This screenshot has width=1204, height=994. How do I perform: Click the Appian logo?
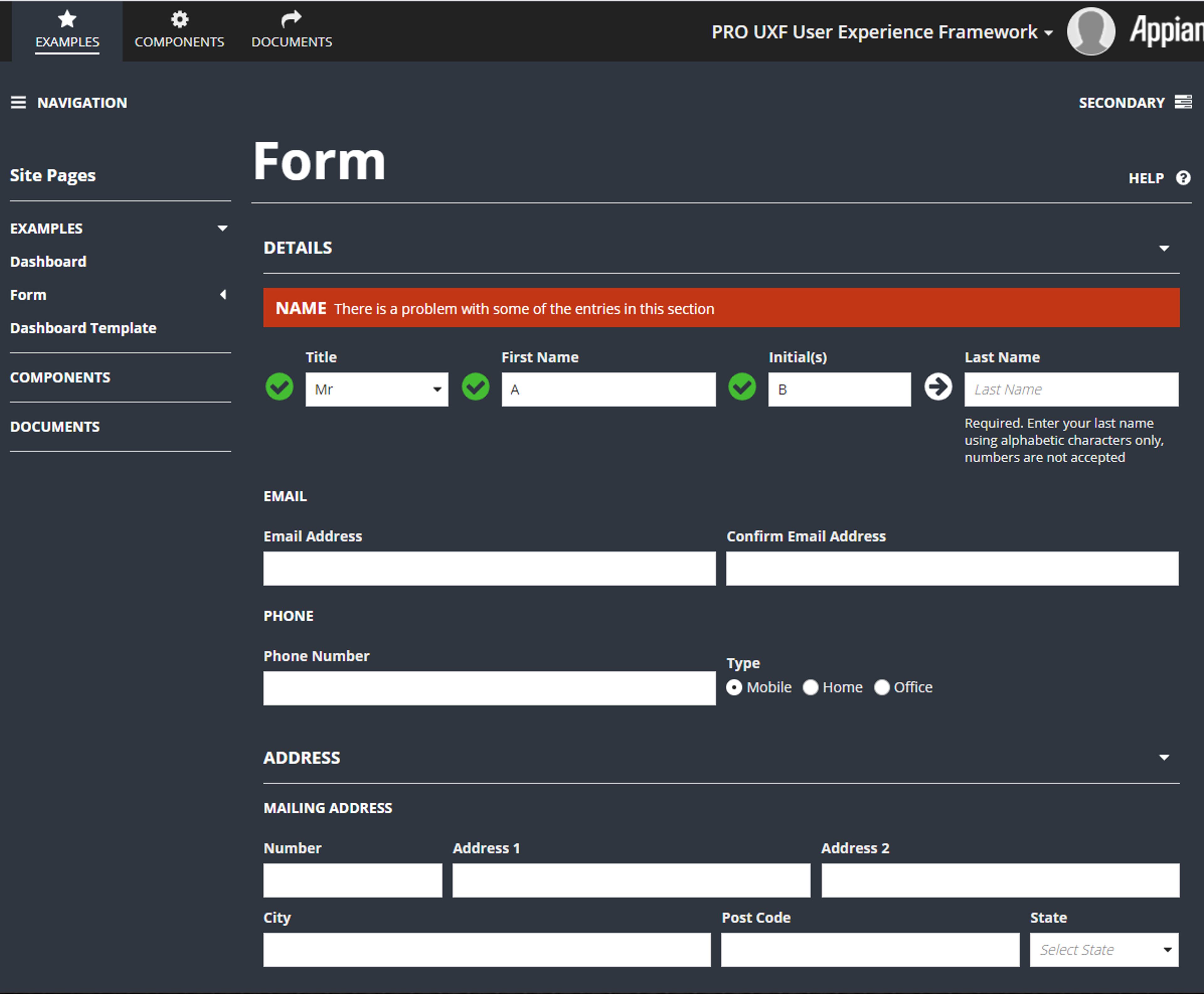coord(1166,30)
